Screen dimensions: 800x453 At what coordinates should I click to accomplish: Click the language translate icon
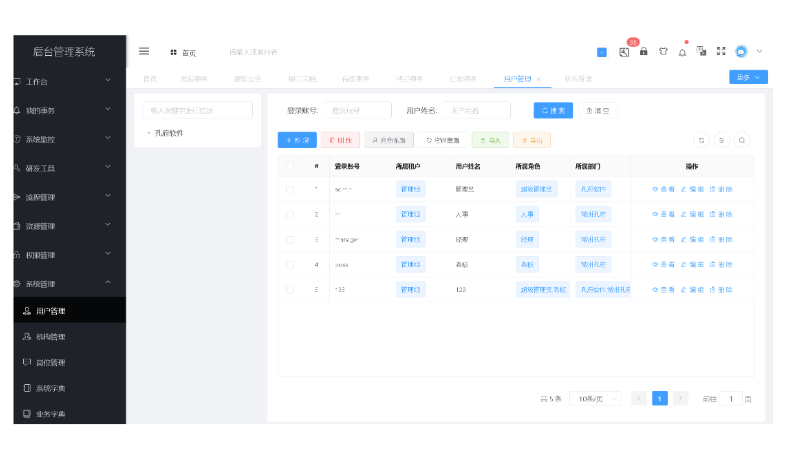coord(702,51)
